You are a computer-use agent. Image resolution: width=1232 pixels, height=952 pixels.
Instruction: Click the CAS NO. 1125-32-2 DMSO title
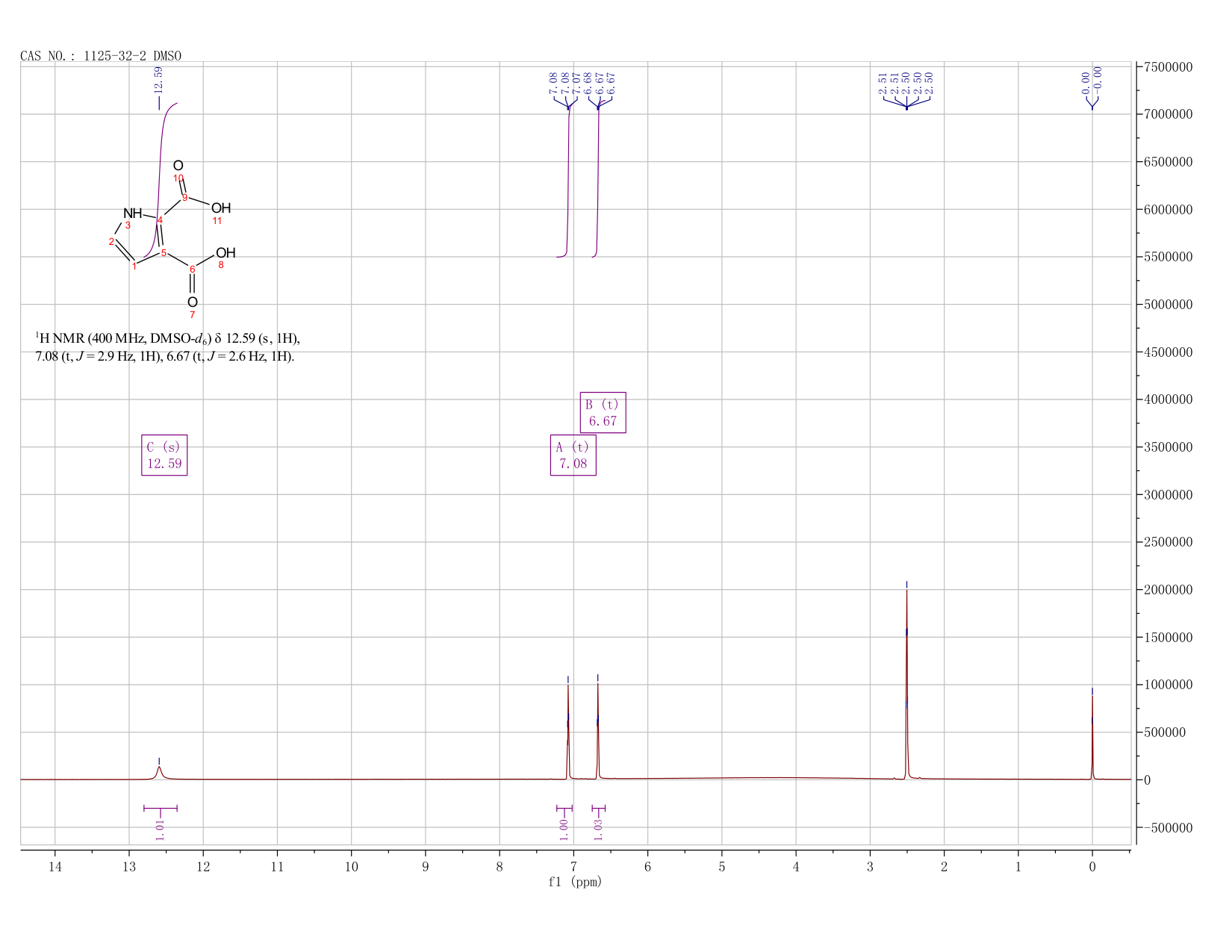(x=101, y=56)
